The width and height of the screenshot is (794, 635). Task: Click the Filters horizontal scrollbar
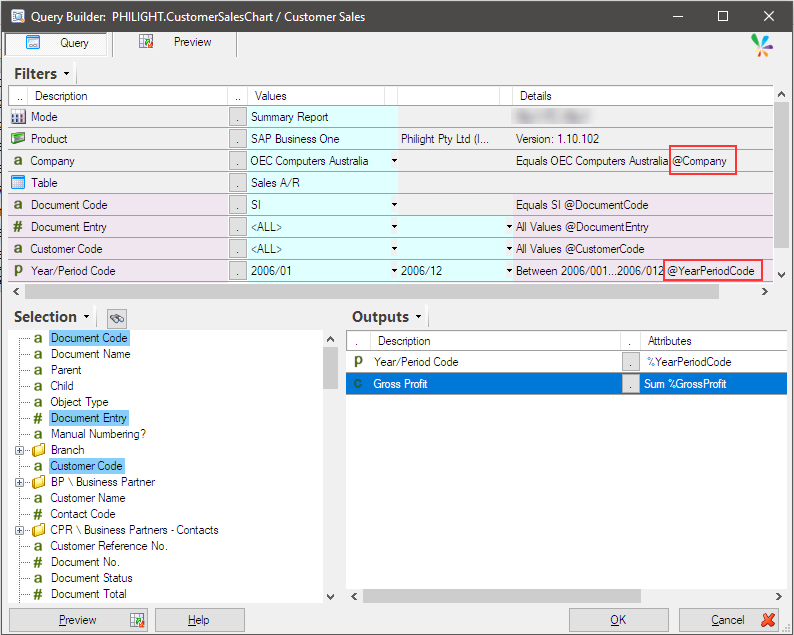[x=372, y=292]
